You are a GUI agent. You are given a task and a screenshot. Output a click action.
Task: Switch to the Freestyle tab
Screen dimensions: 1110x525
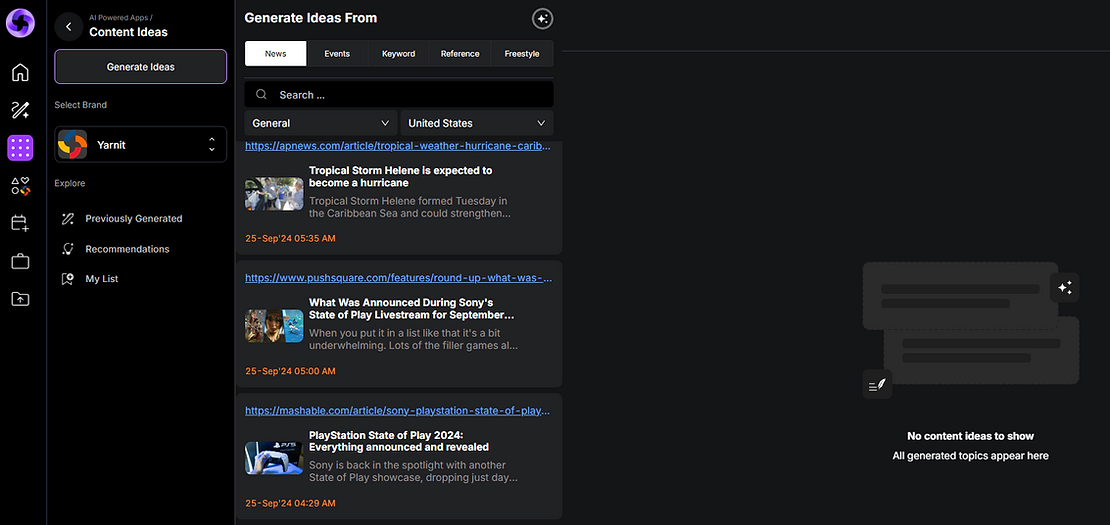click(522, 54)
